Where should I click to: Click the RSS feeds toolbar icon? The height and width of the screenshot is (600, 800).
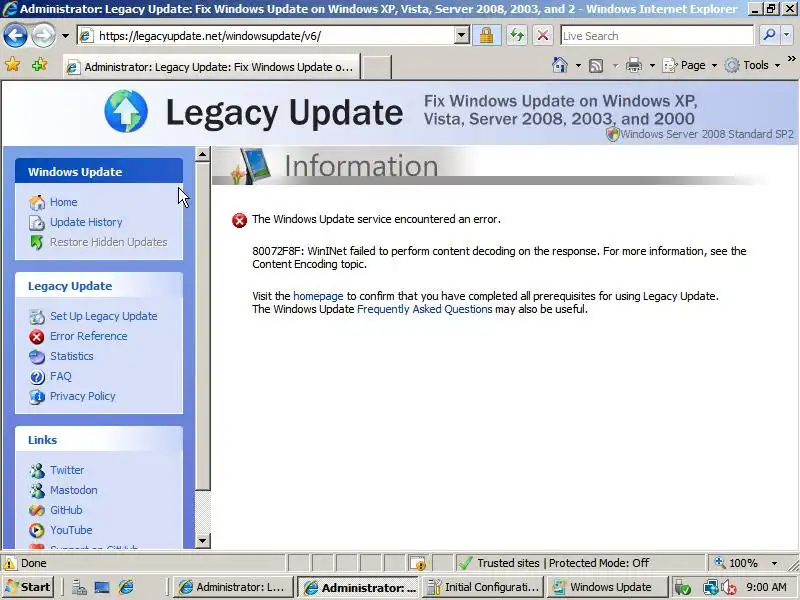595,65
